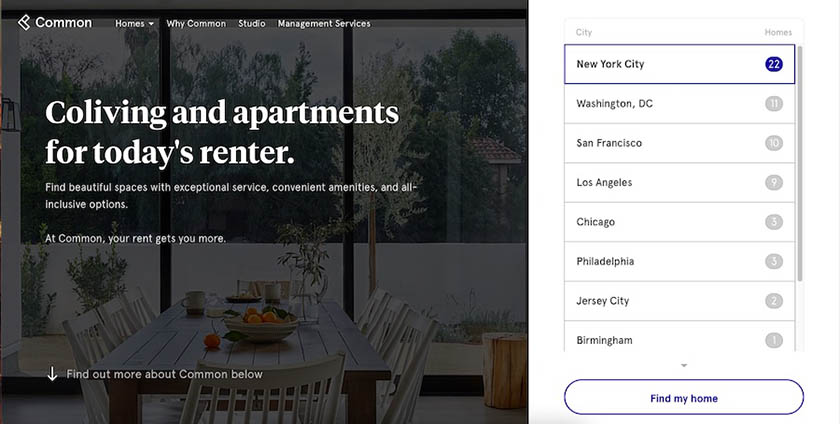The image size is (840, 424).
Task: Select Washington, DC in the city list
Action: coord(679,103)
